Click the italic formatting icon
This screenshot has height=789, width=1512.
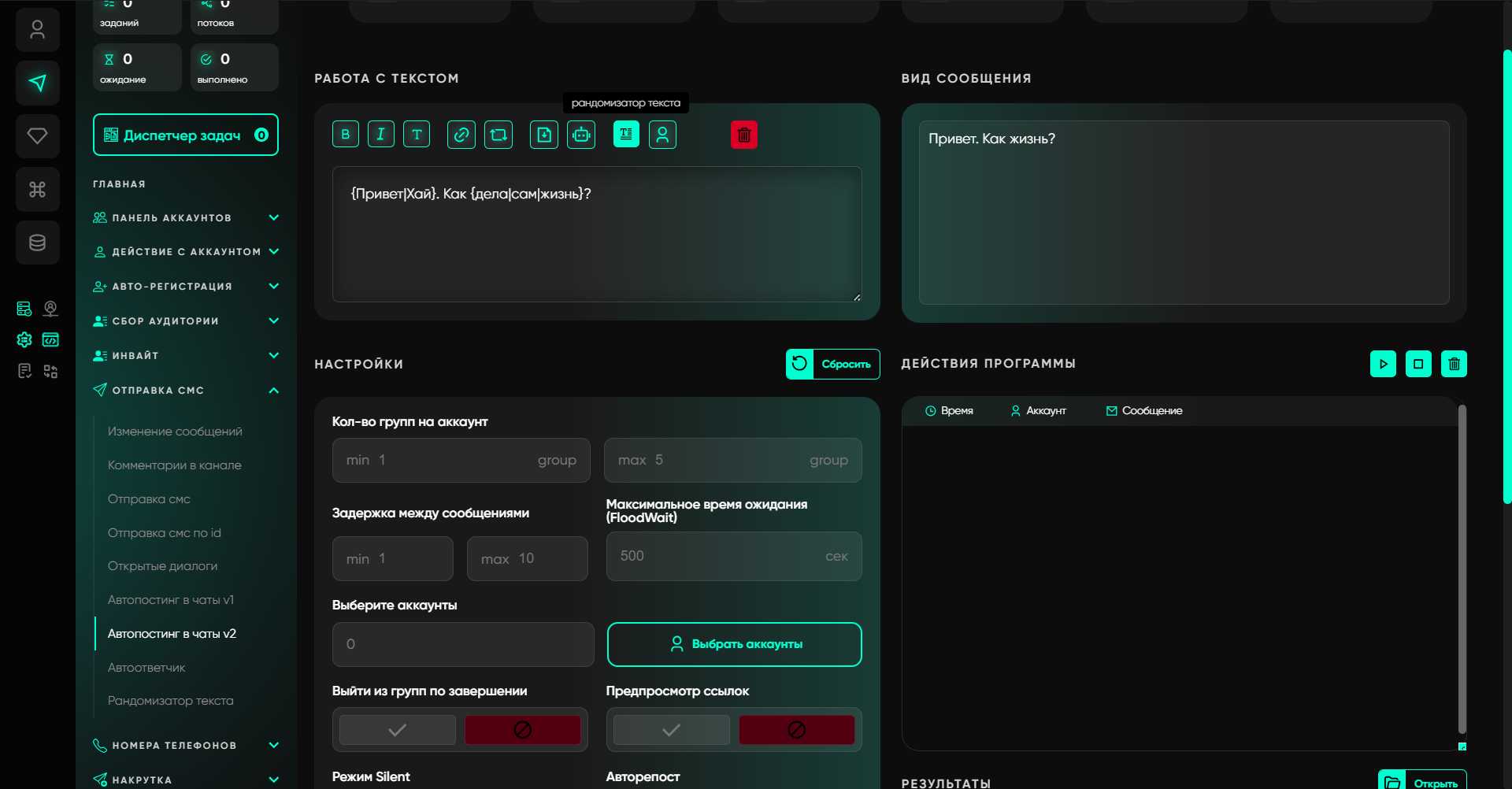[380, 135]
